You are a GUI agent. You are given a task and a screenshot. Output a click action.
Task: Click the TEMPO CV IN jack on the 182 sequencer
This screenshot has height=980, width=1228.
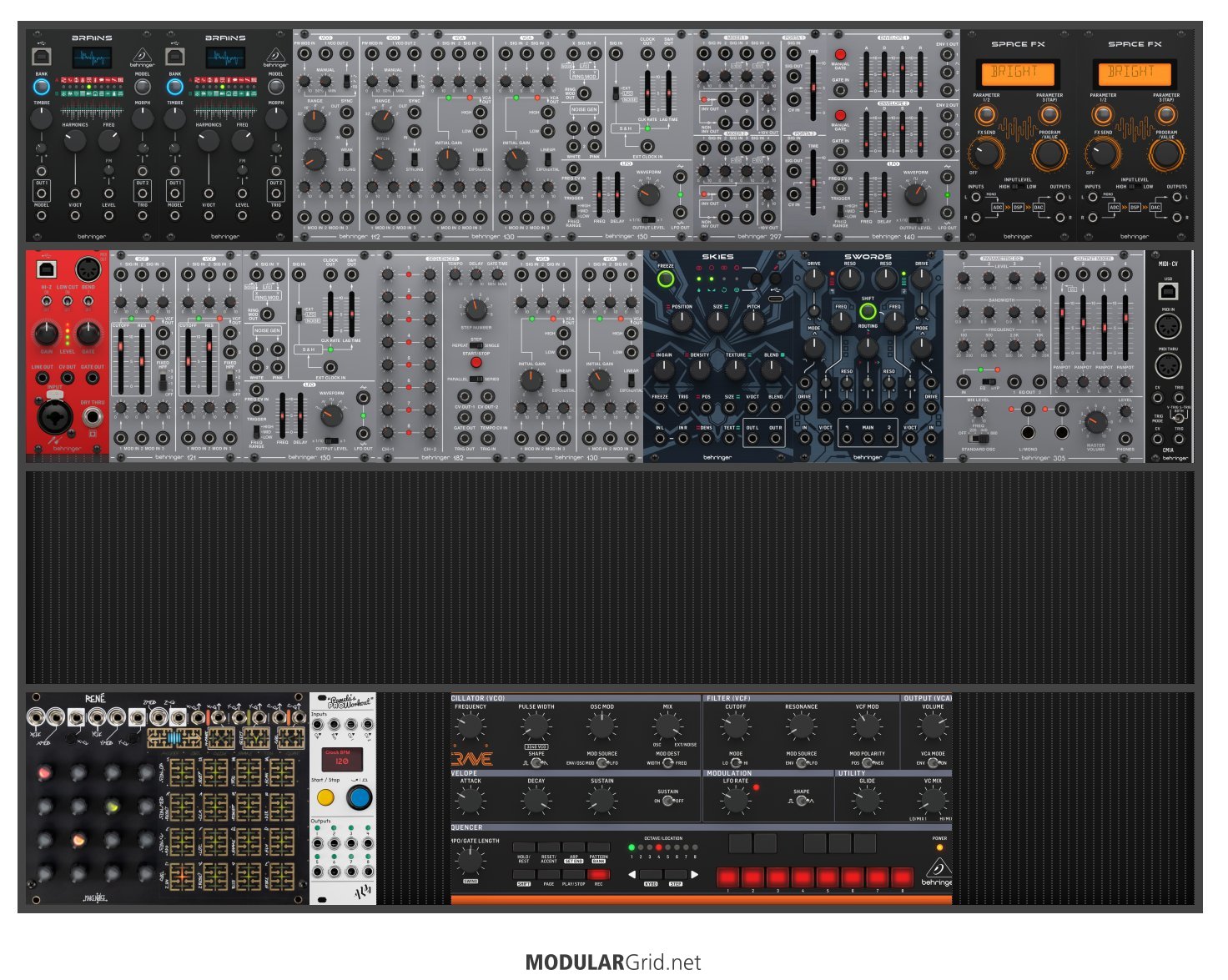coord(488,416)
